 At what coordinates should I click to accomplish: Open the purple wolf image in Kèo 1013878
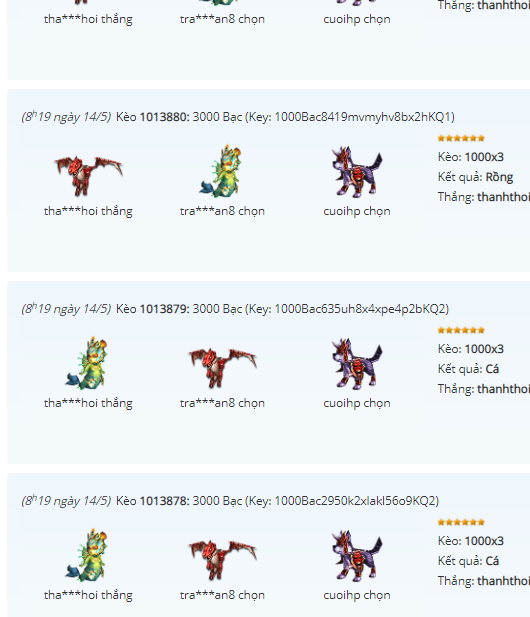[357, 556]
